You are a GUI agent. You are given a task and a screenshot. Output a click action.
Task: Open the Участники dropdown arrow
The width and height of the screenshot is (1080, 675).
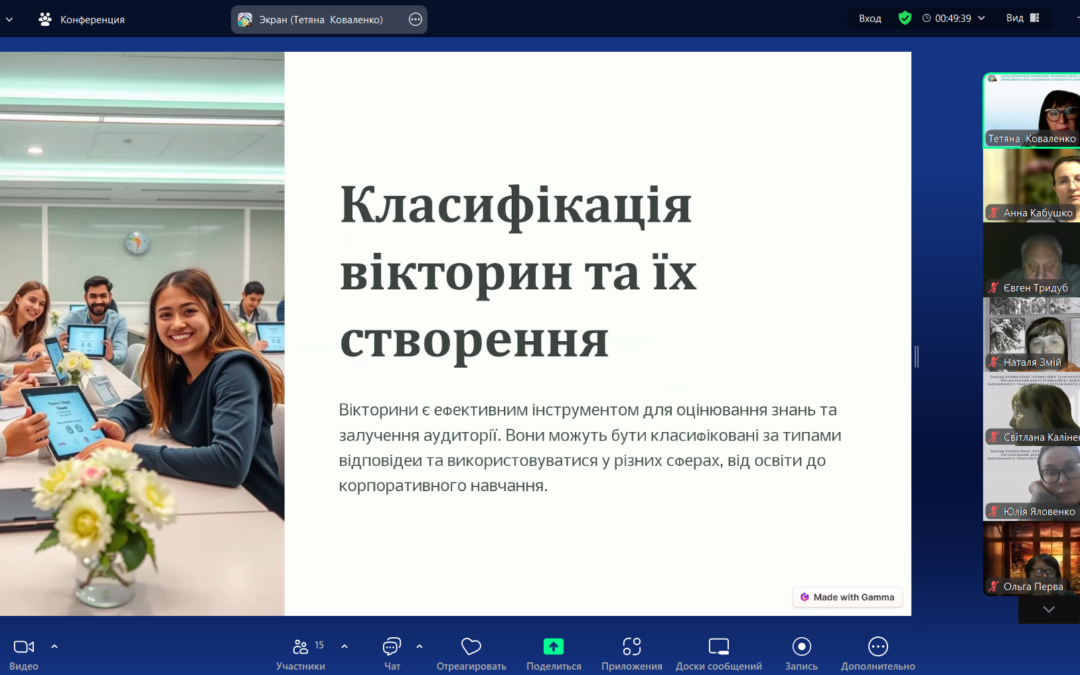(344, 644)
